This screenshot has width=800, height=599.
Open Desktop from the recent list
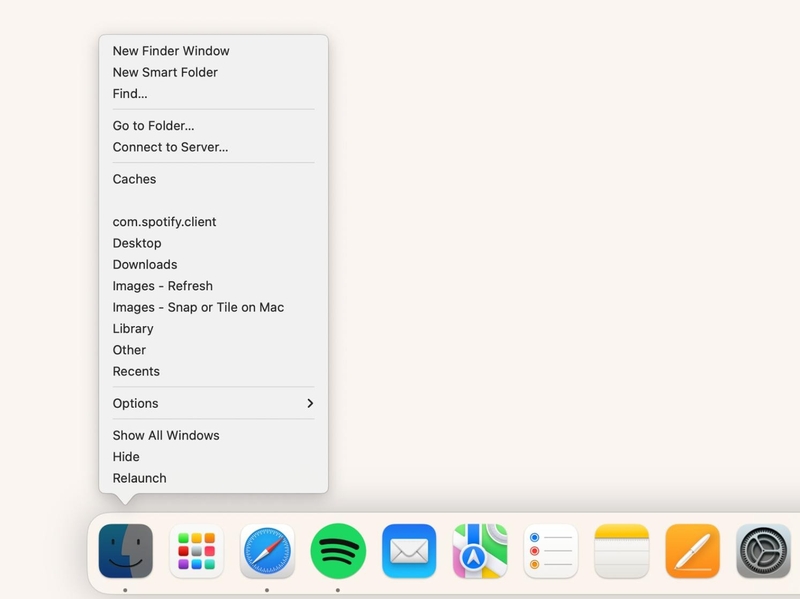213,243
